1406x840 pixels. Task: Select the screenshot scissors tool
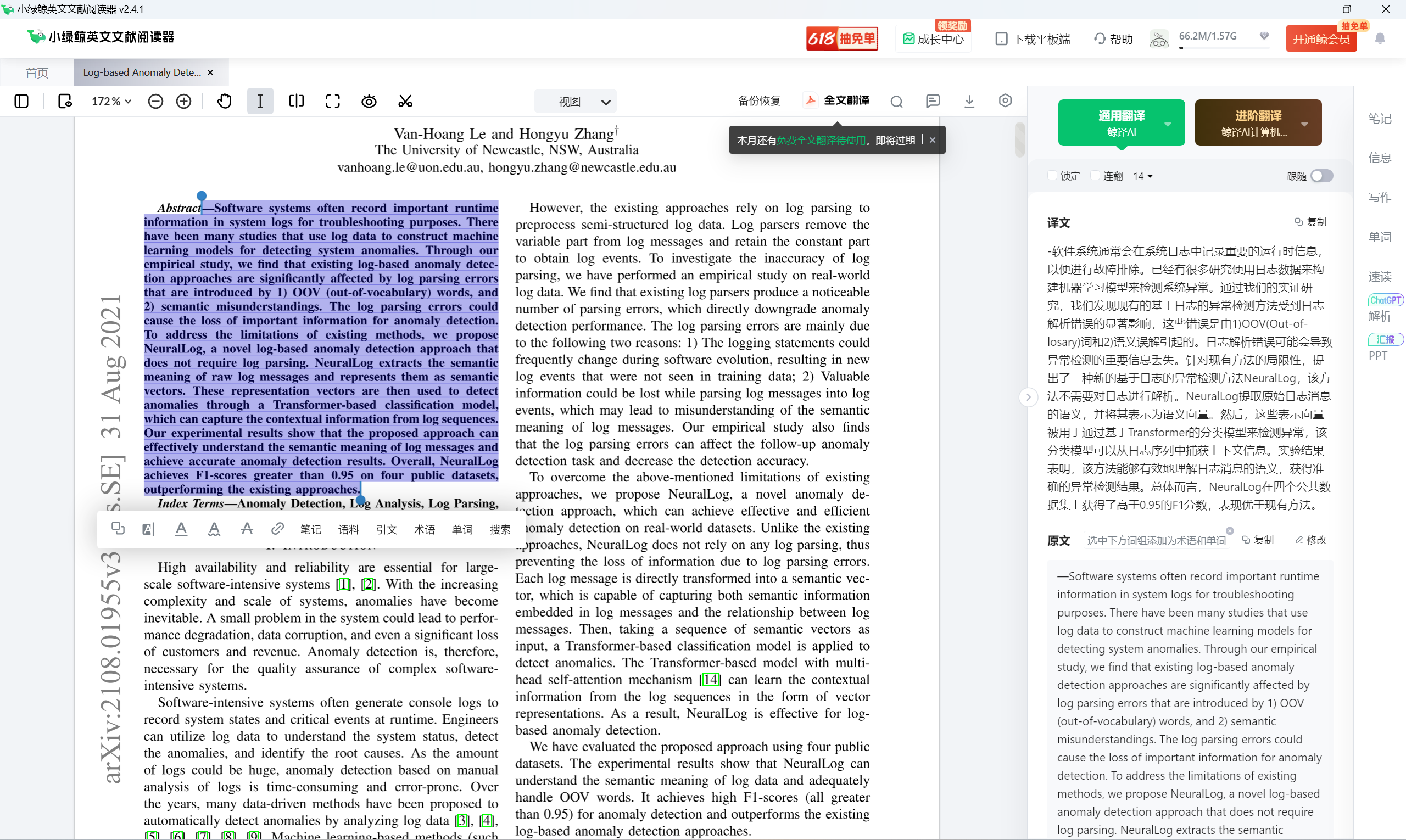pyautogui.click(x=405, y=102)
